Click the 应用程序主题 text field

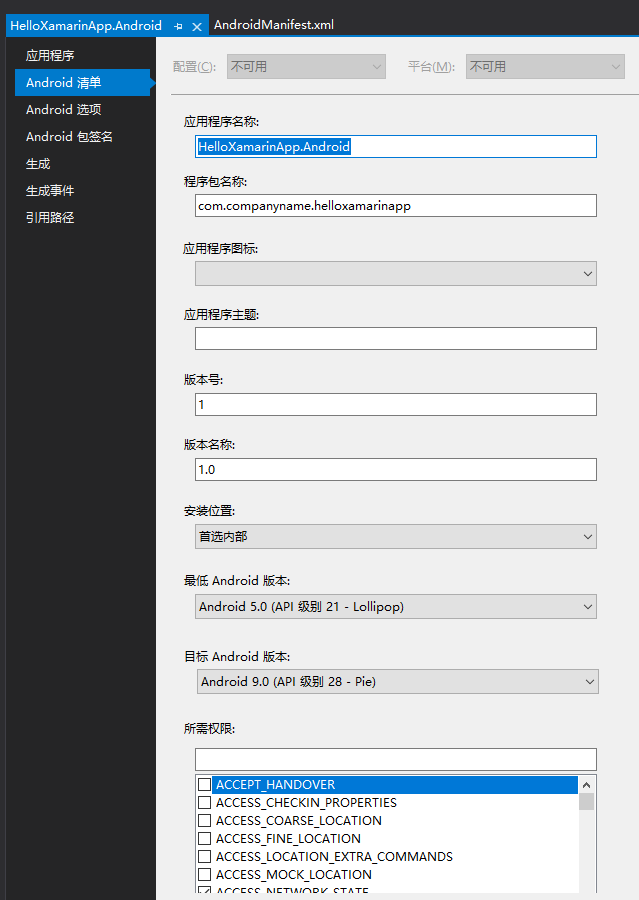point(396,339)
